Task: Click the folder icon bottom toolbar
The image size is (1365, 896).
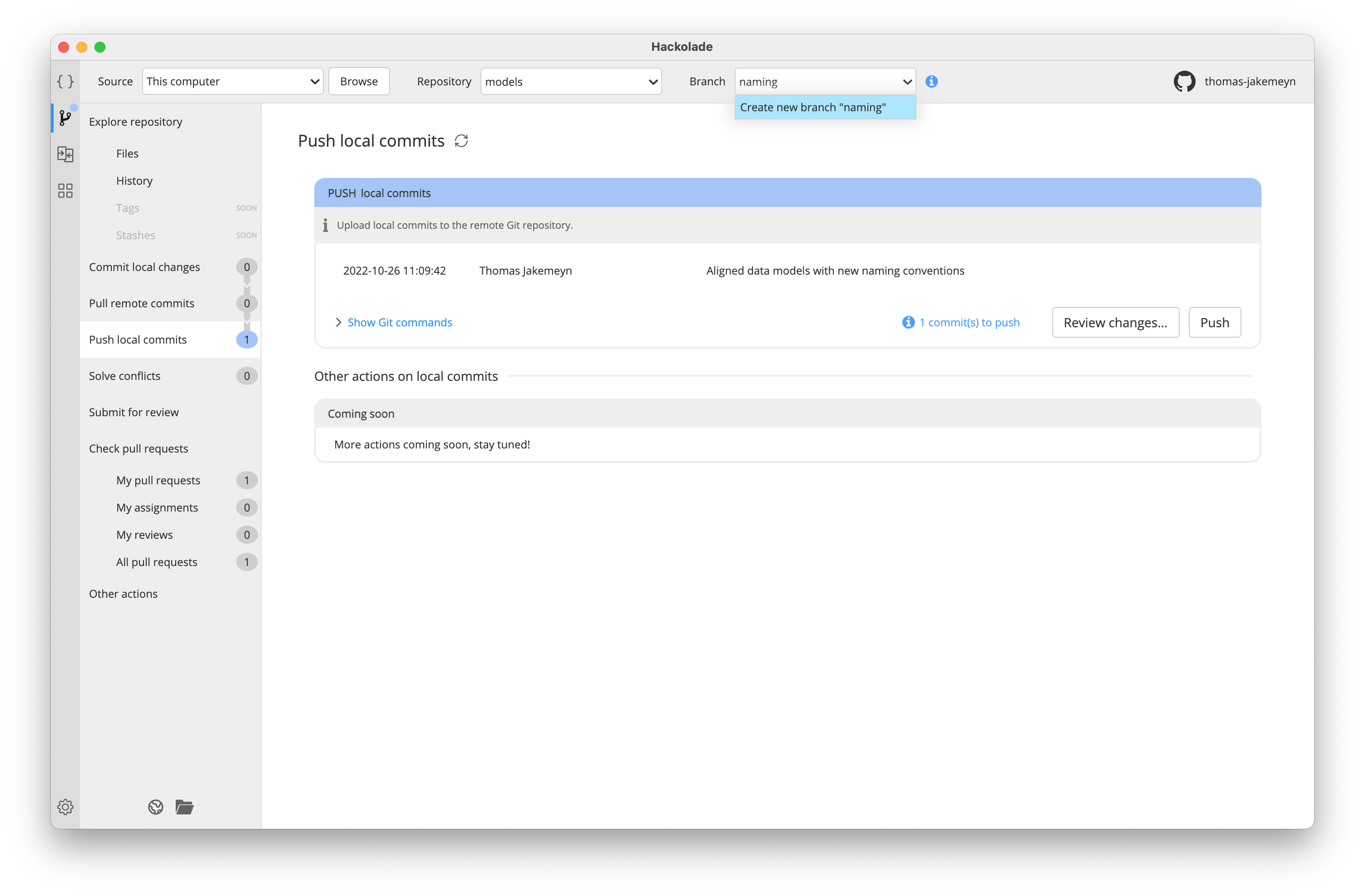Action: click(x=183, y=807)
